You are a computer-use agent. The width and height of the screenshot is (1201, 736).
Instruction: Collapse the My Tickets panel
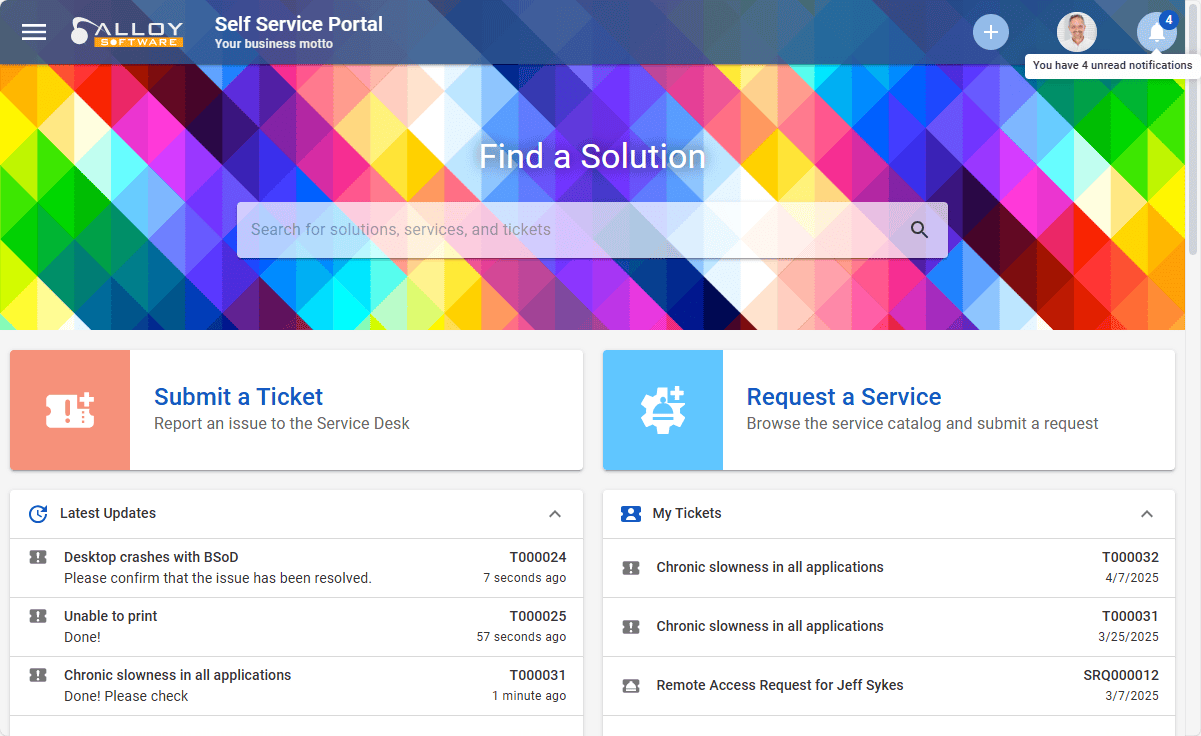pos(1147,514)
